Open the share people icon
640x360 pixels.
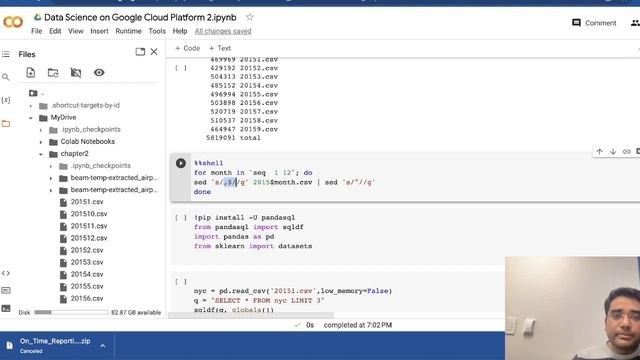point(635,23)
